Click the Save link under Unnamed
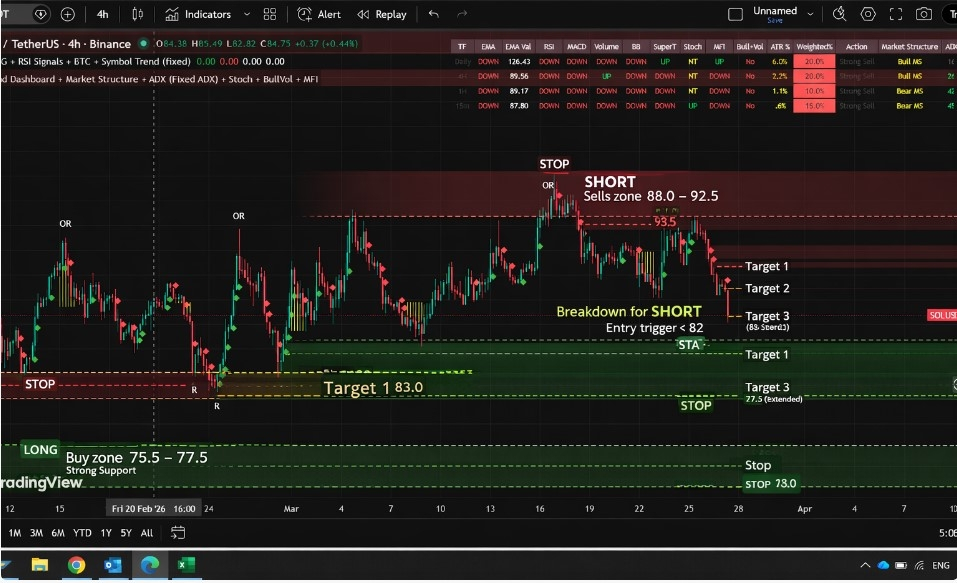 pyautogui.click(x=775, y=21)
